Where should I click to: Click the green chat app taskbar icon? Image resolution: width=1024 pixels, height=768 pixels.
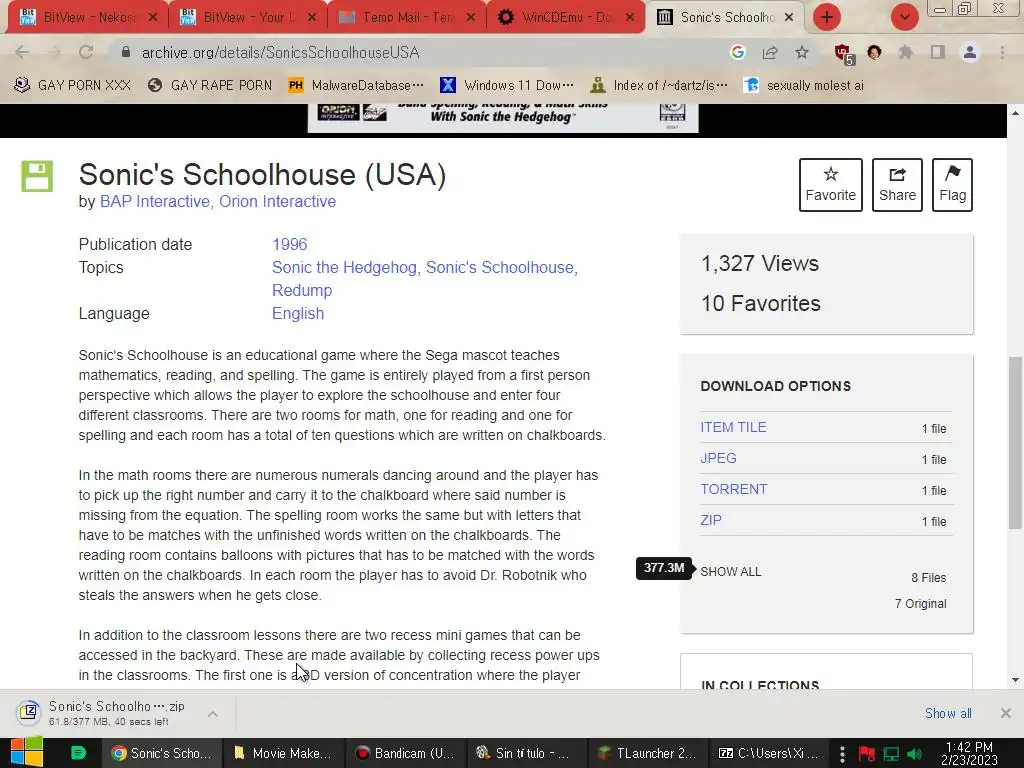click(78, 753)
